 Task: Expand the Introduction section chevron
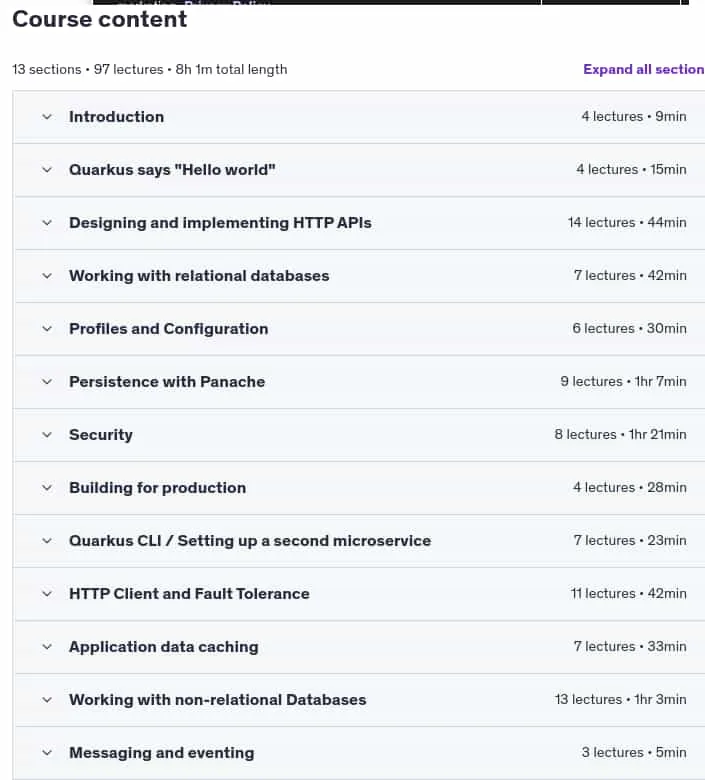[x=47, y=117]
